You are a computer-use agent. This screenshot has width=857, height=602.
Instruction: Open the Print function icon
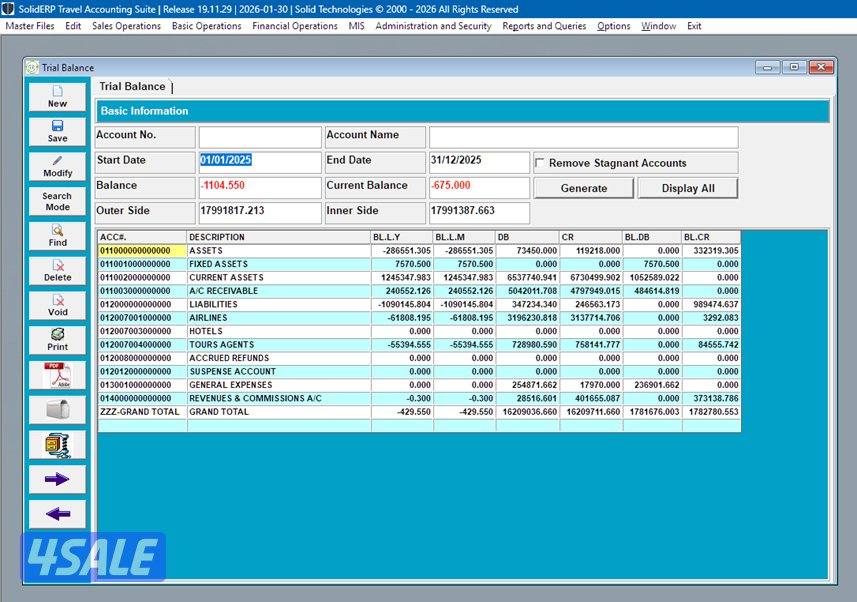[56, 340]
